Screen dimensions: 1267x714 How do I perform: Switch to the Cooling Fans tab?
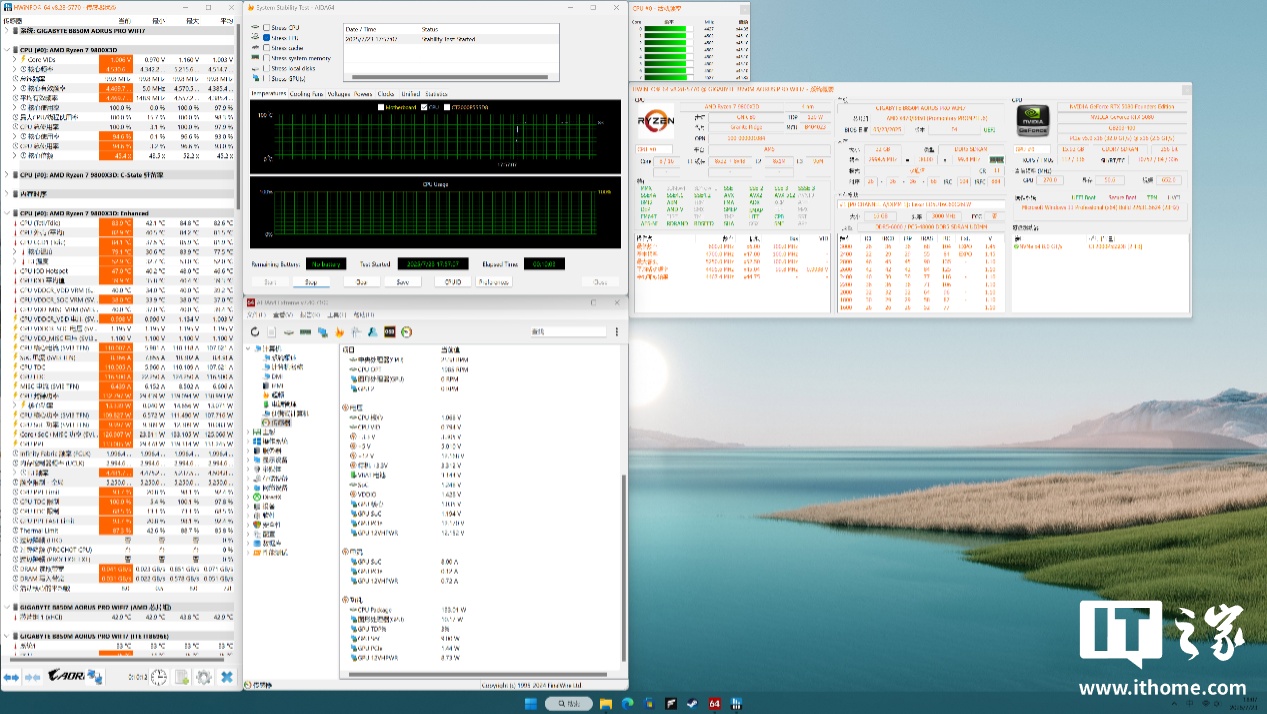point(306,93)
